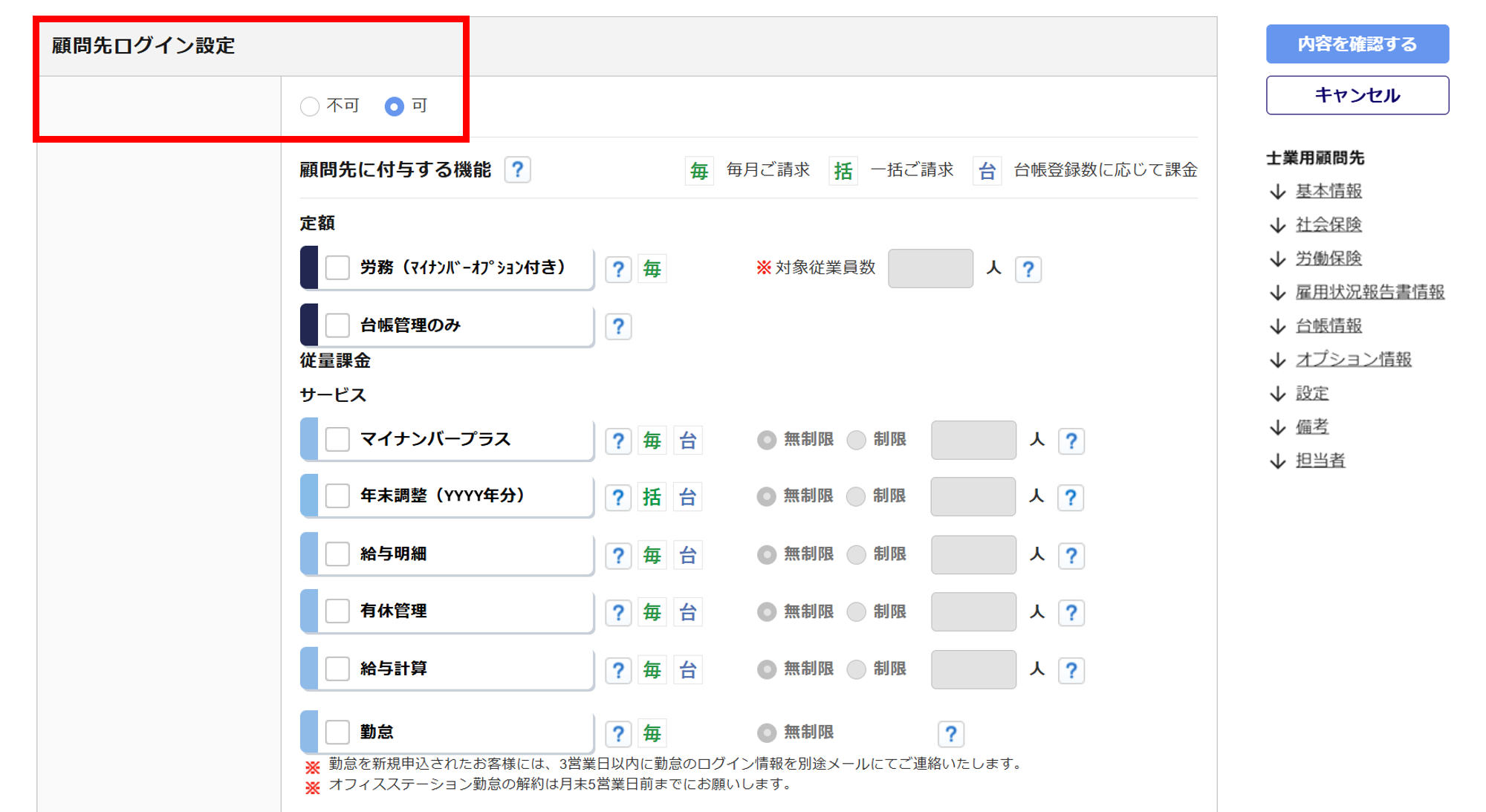
Task: Open help icon beside 顧問先に付与する機能
Action: 517,170
